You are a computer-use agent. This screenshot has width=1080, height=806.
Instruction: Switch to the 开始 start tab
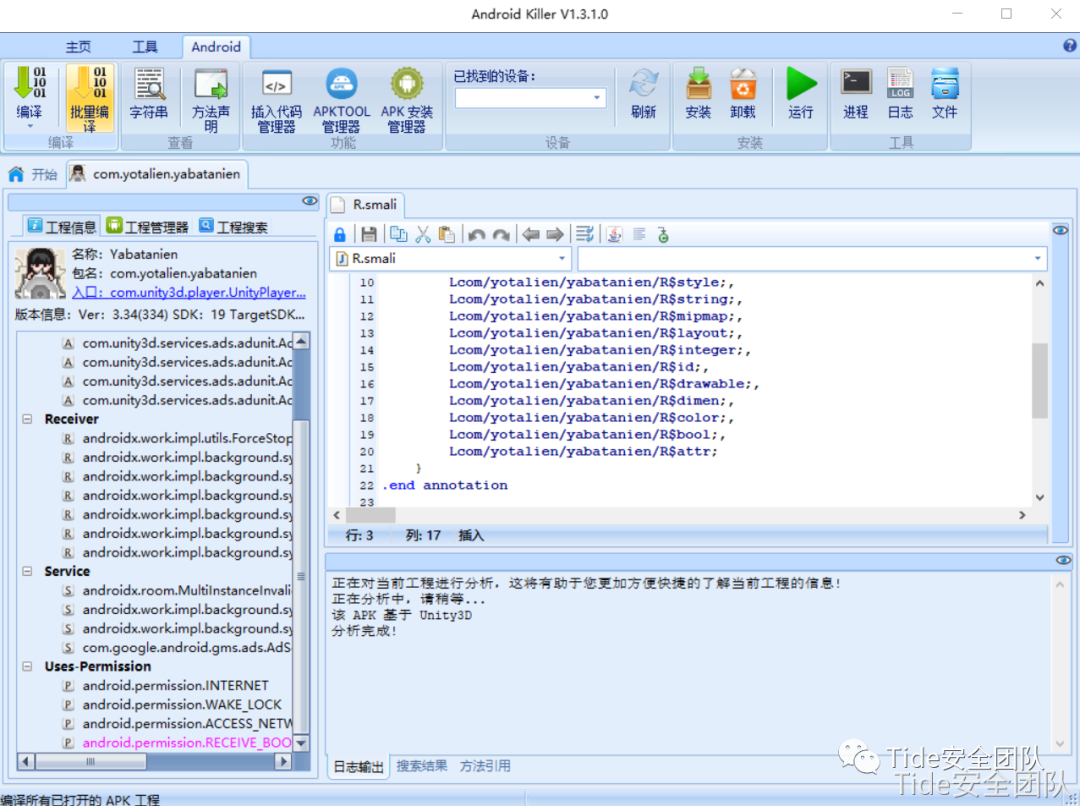(x=33, y=174)
